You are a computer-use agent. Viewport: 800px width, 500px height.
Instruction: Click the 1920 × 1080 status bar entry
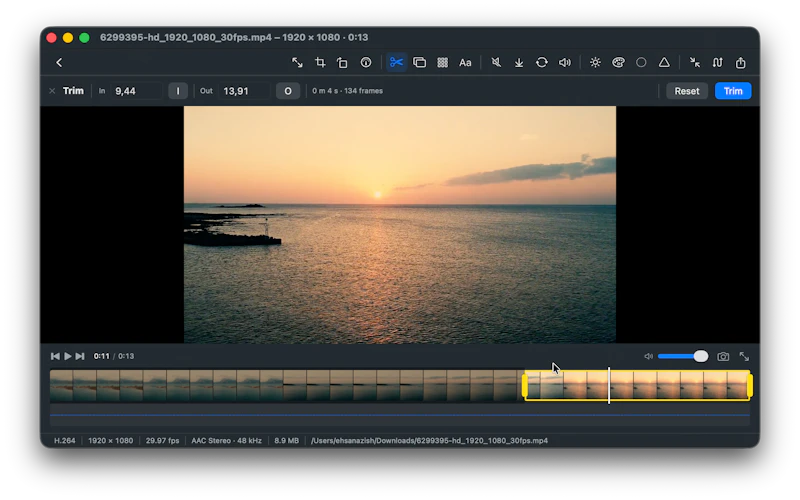[110, 440]
